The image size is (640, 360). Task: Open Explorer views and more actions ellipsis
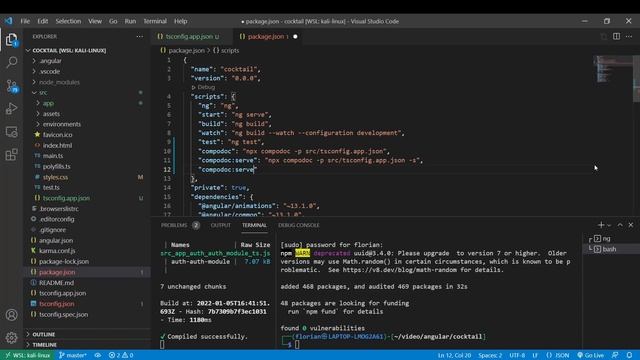[x=140, y=36]
